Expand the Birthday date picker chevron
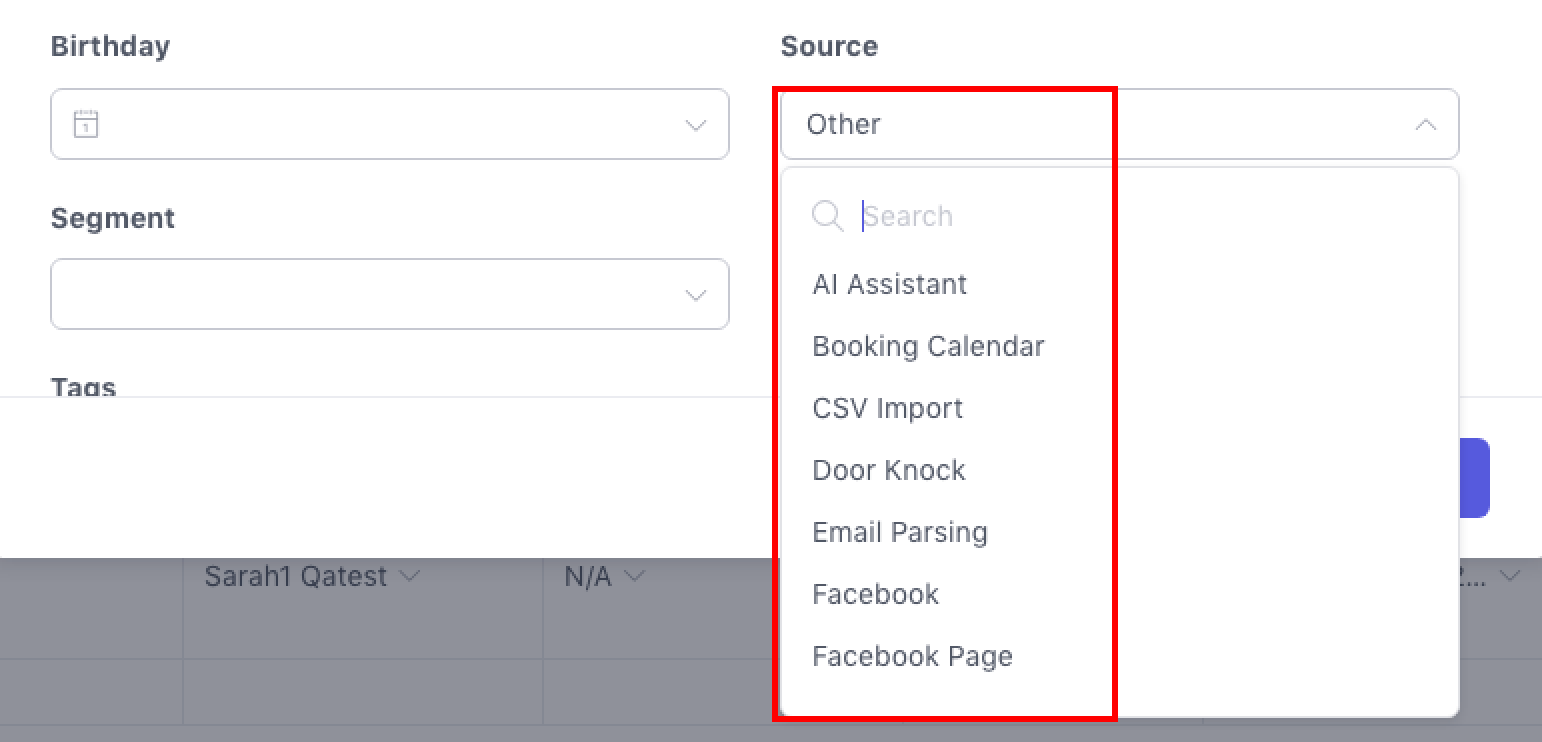 click(x=696, y=125)
